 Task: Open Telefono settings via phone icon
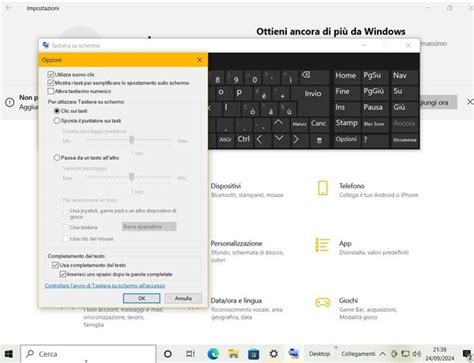pyautogui.click(x=322, y=188)
